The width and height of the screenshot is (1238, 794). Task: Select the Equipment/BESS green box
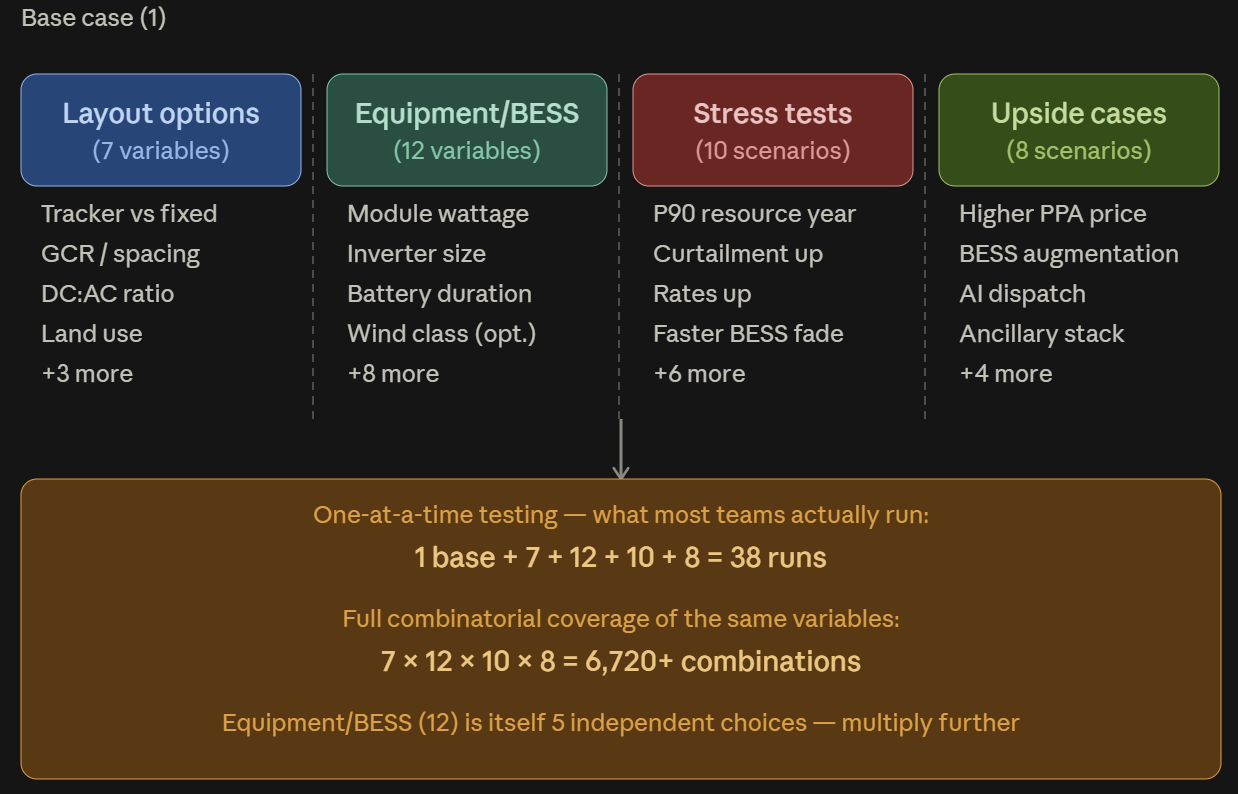point(467,130)
